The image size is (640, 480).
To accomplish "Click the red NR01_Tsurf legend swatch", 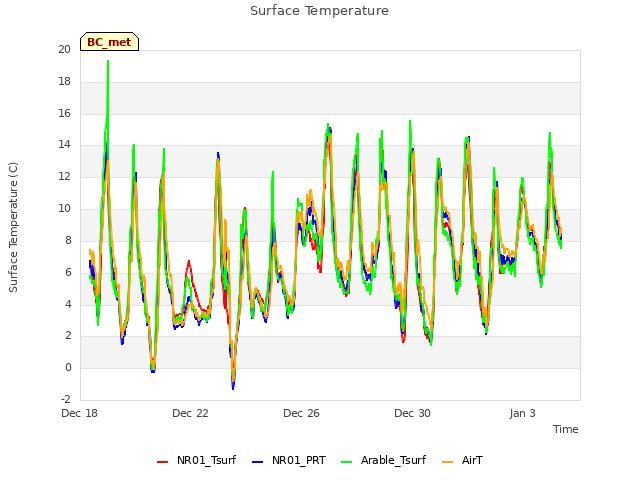I will click(162, 462).
